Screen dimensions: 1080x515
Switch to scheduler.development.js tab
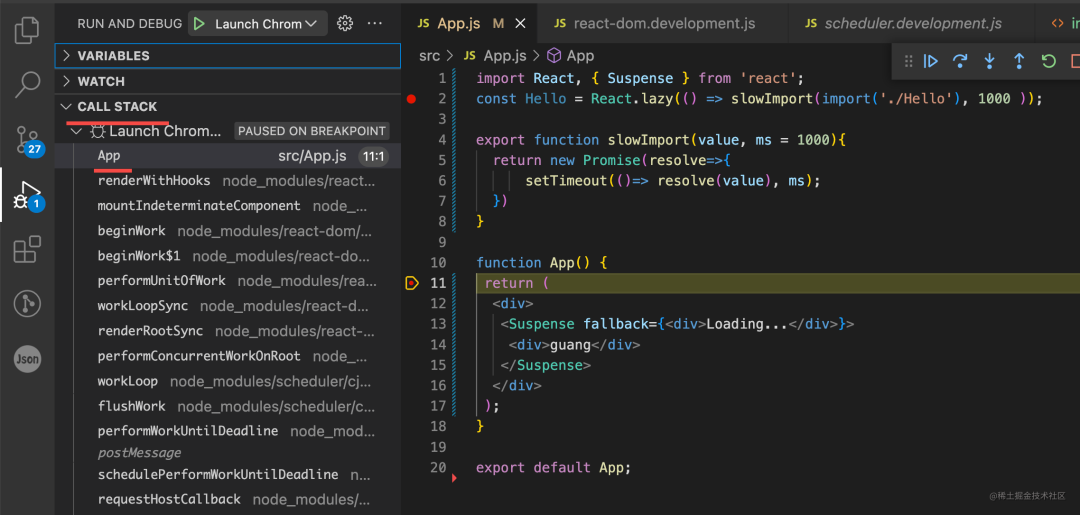(x=913, y=23)
